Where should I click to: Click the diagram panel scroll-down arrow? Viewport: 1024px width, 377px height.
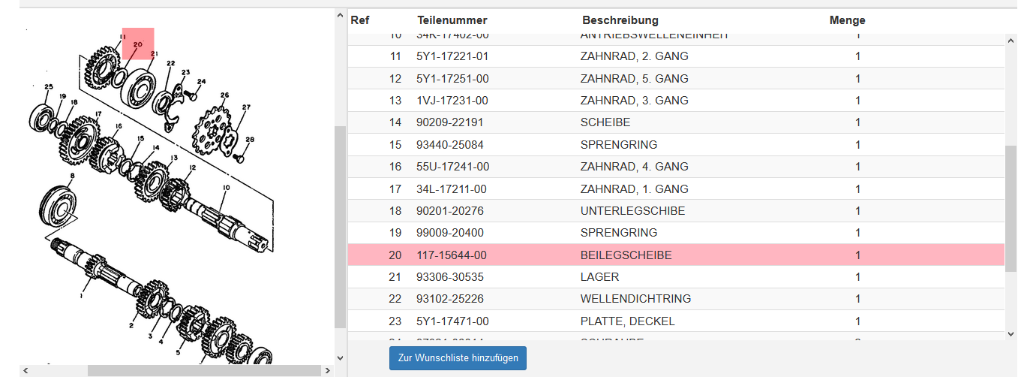click(340, 357)
